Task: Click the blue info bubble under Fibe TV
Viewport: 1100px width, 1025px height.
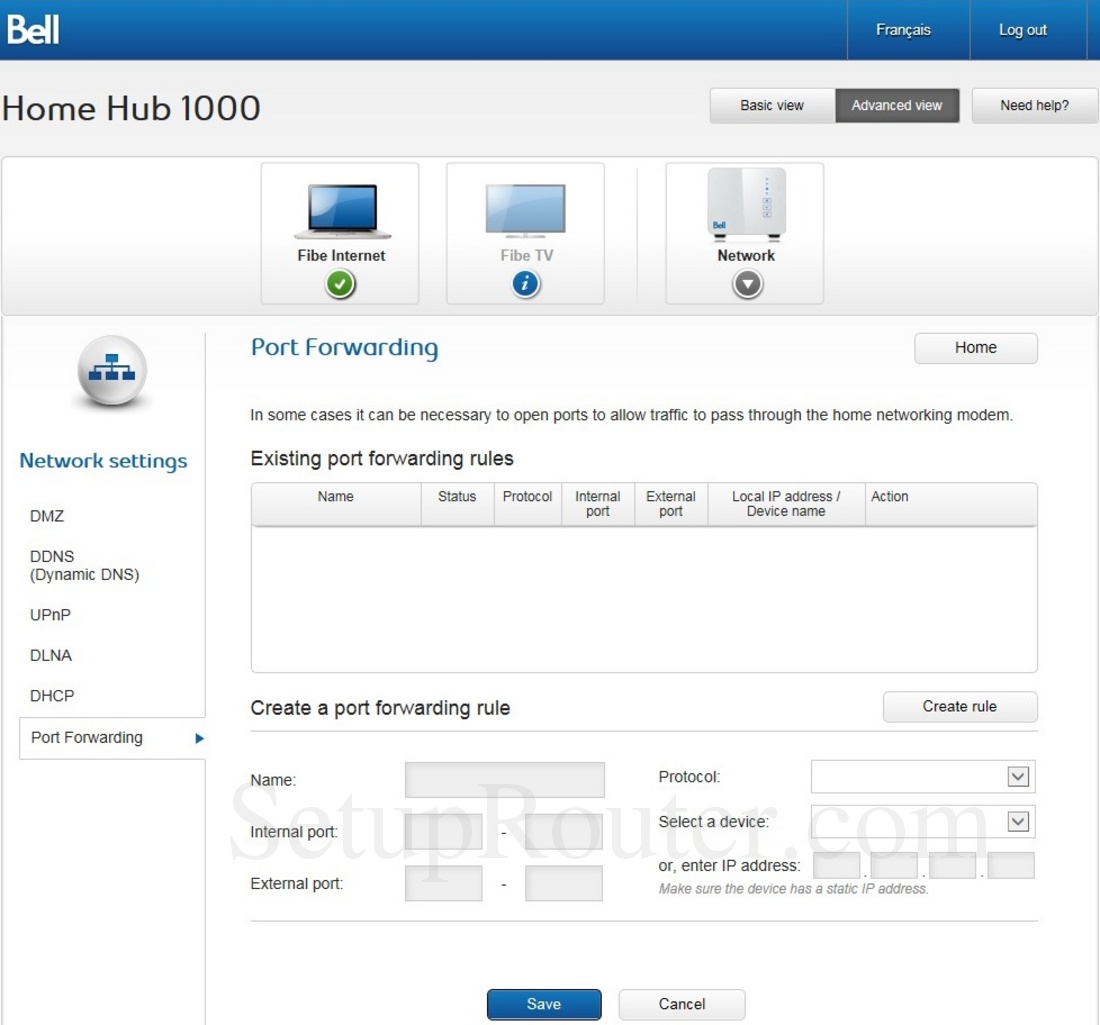Action: click(x=526, y=284)
